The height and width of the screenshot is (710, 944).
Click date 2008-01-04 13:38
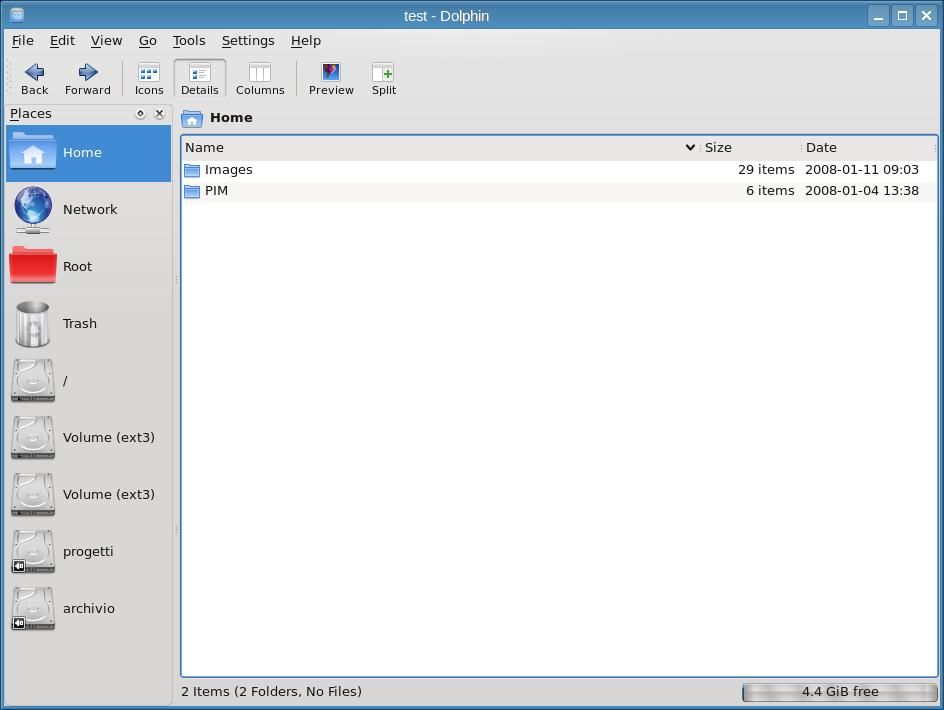(x=862, y=191)
